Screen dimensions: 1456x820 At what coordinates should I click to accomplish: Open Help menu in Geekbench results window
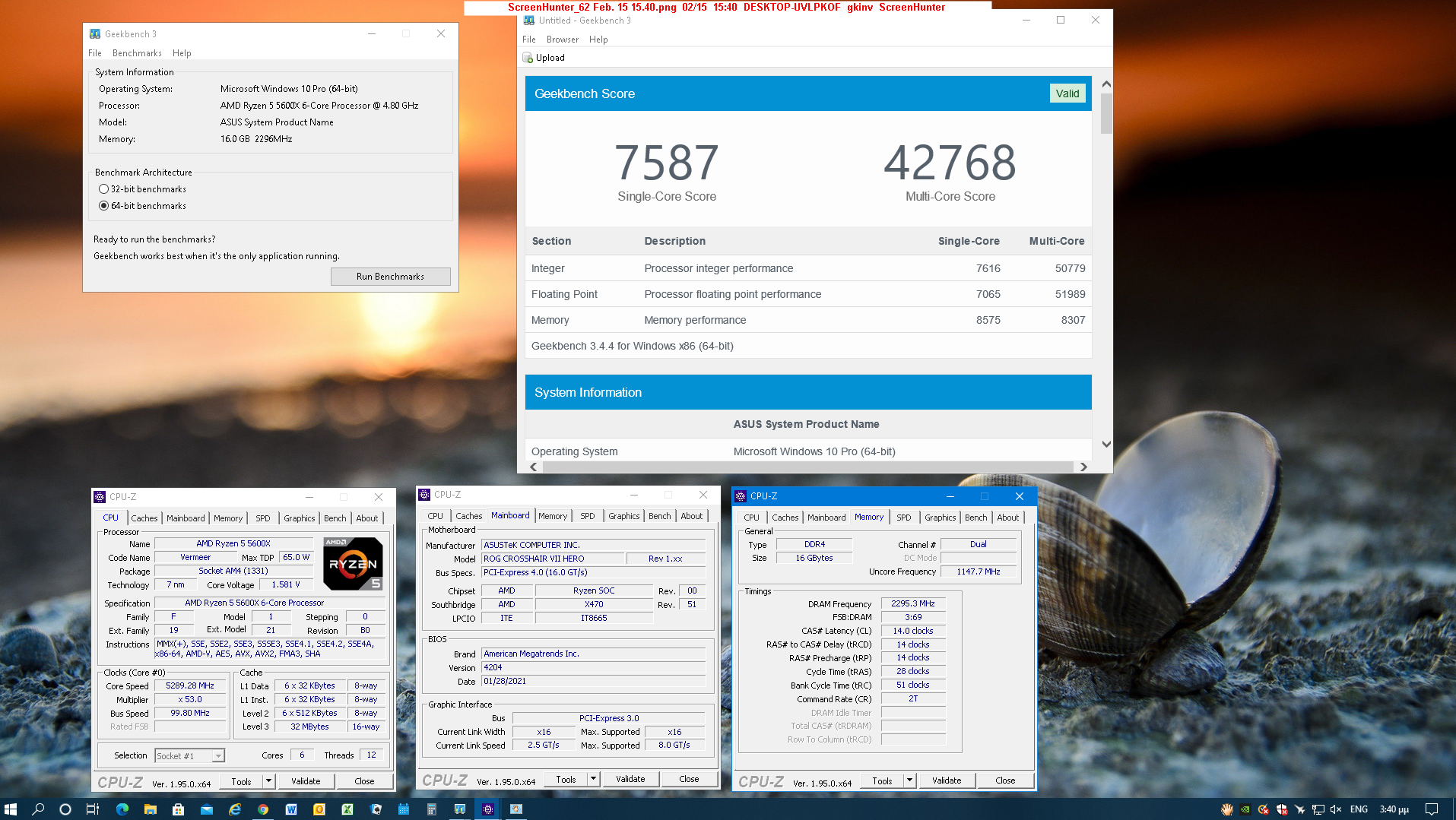598,40
